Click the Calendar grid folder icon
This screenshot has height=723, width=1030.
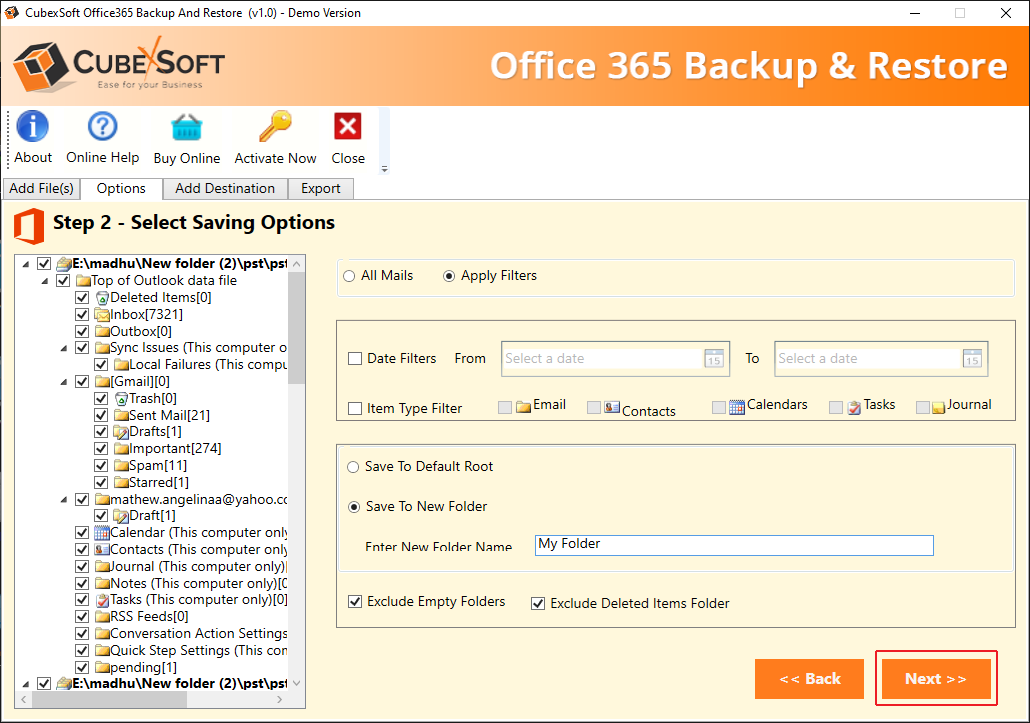pos(102,533)
